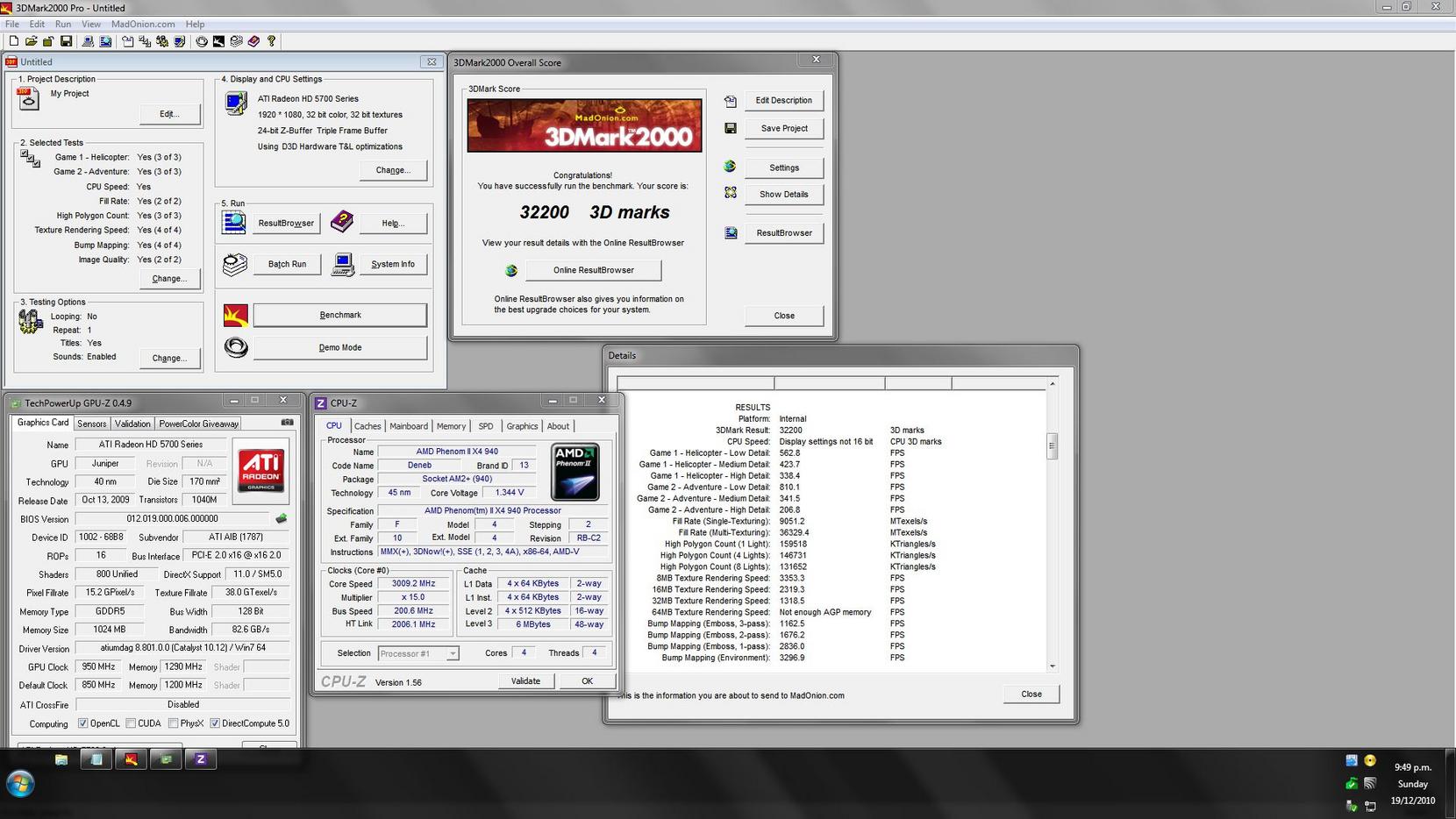1456x819 pixels.
Task: Click the Batch Run stacked-disks toolbar icon
Action: tap(236, 41)
